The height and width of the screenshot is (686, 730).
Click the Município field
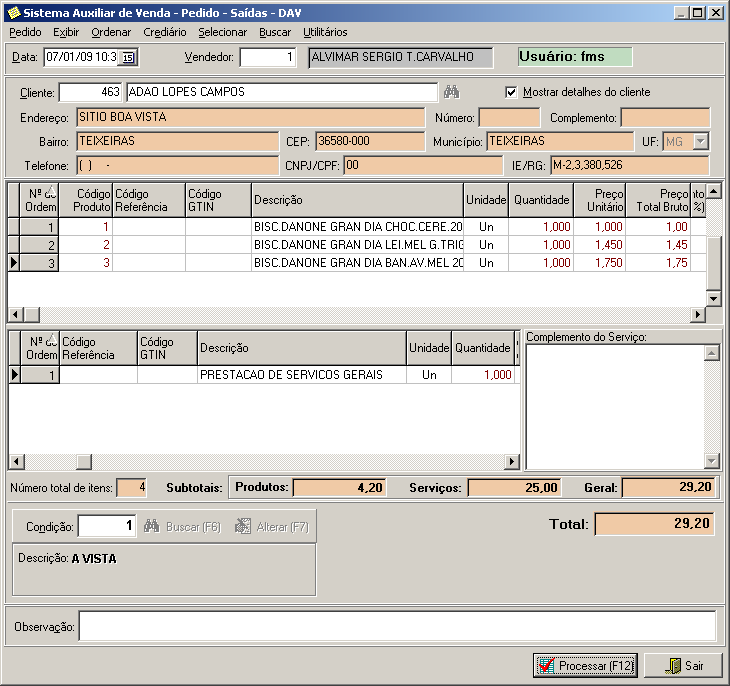click(560, 142)
